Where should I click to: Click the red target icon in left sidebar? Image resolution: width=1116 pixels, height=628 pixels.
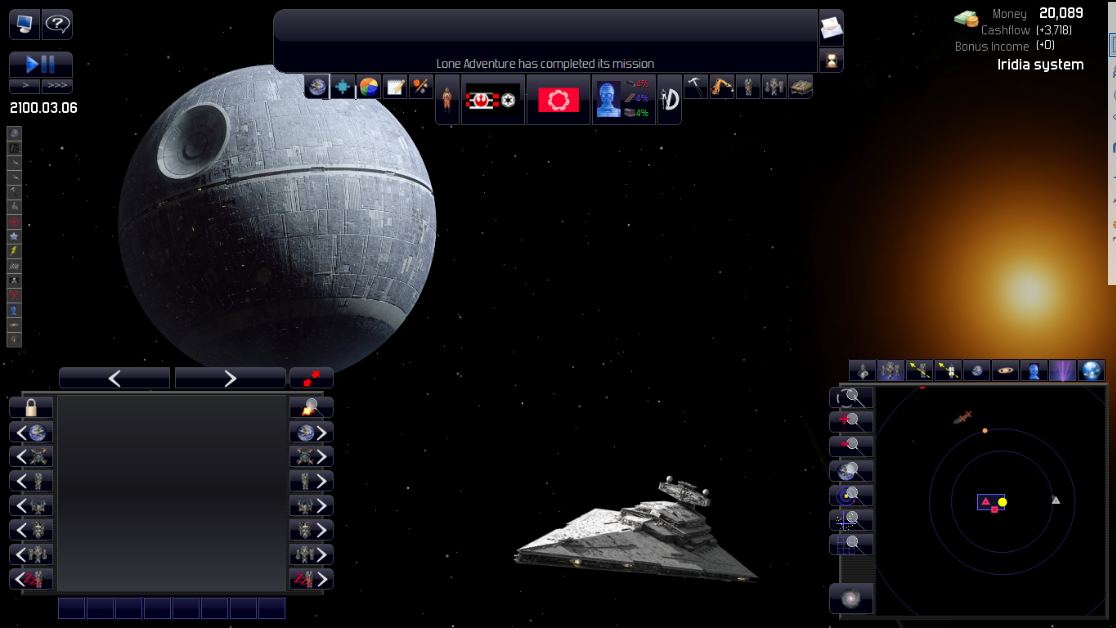click(14, 221)
